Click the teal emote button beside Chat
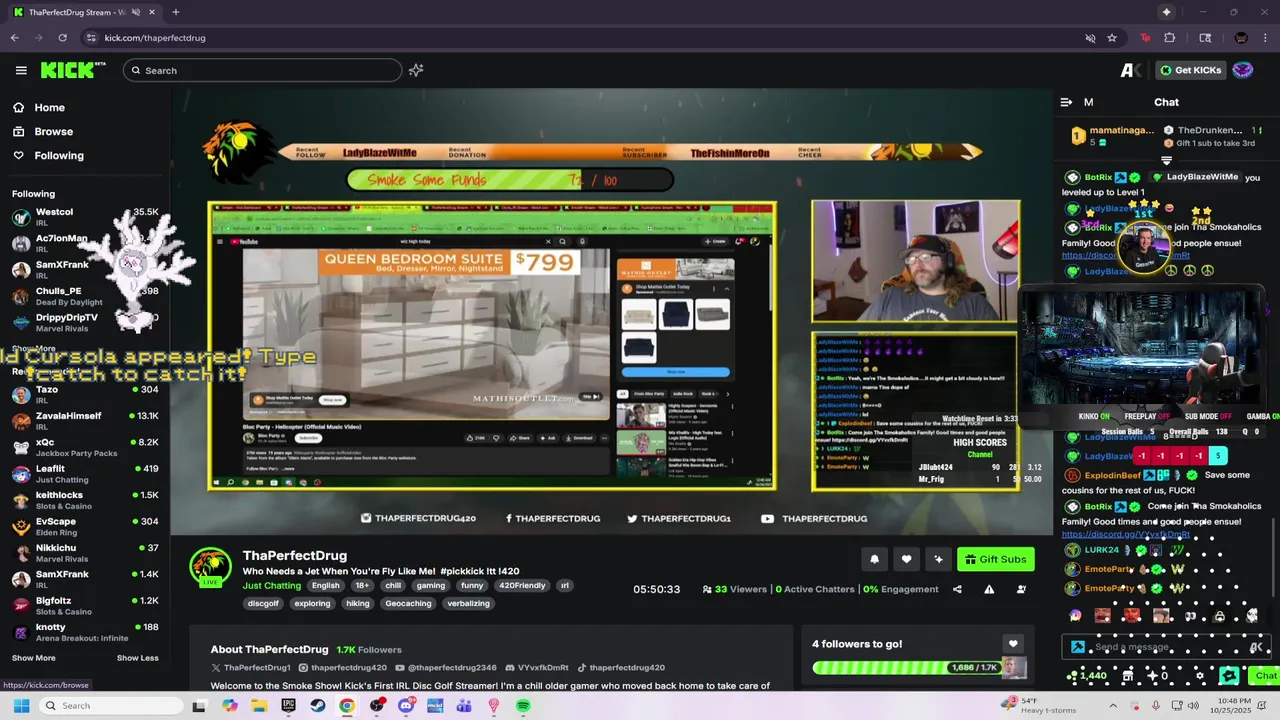Screen dimensions: 1280x720 1230,676
